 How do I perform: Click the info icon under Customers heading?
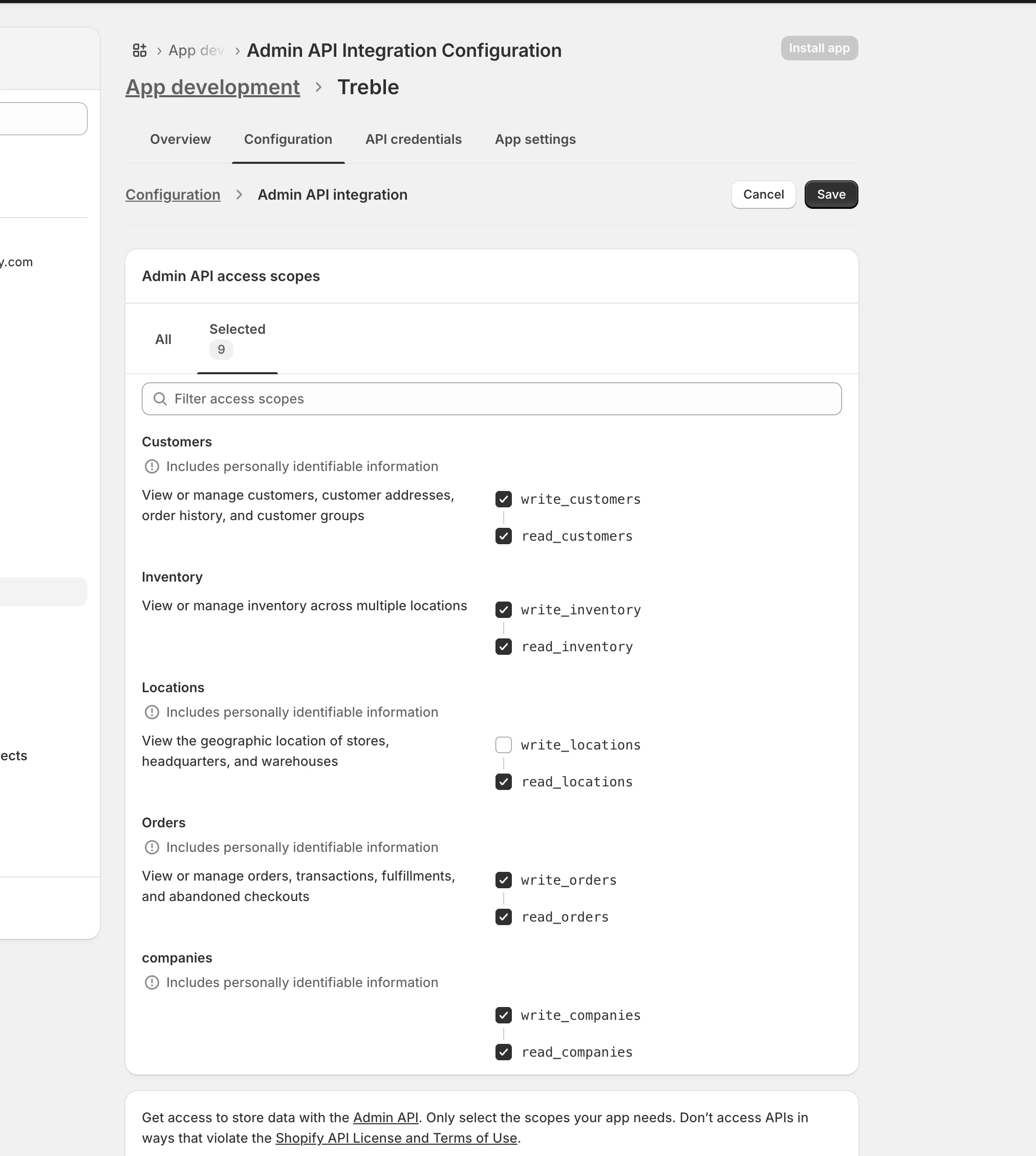tap(152, 466)
